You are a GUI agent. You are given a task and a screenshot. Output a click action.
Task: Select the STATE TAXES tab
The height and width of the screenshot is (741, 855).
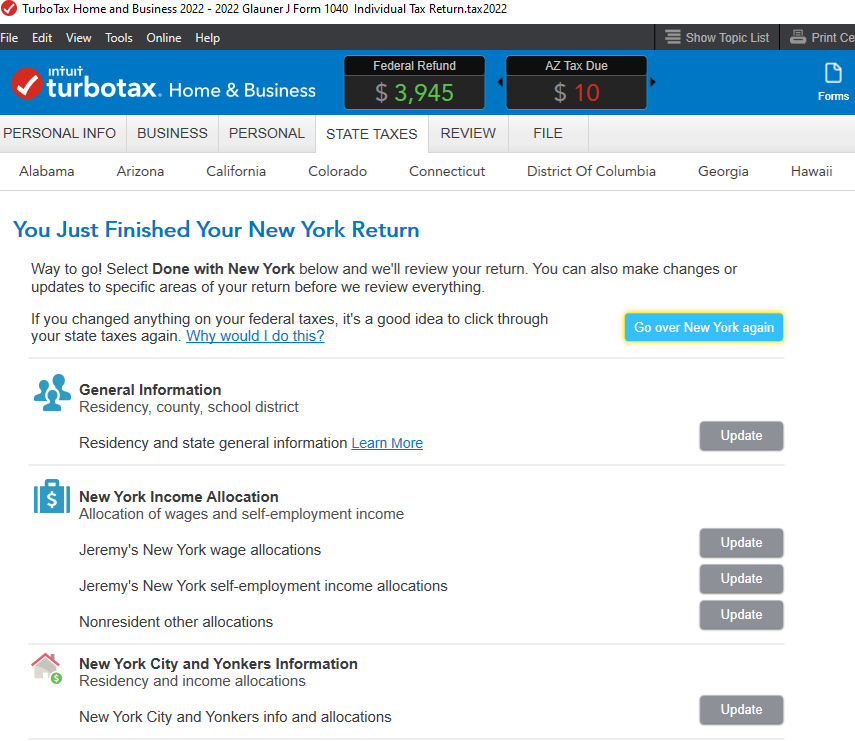[x=372, y=134]
